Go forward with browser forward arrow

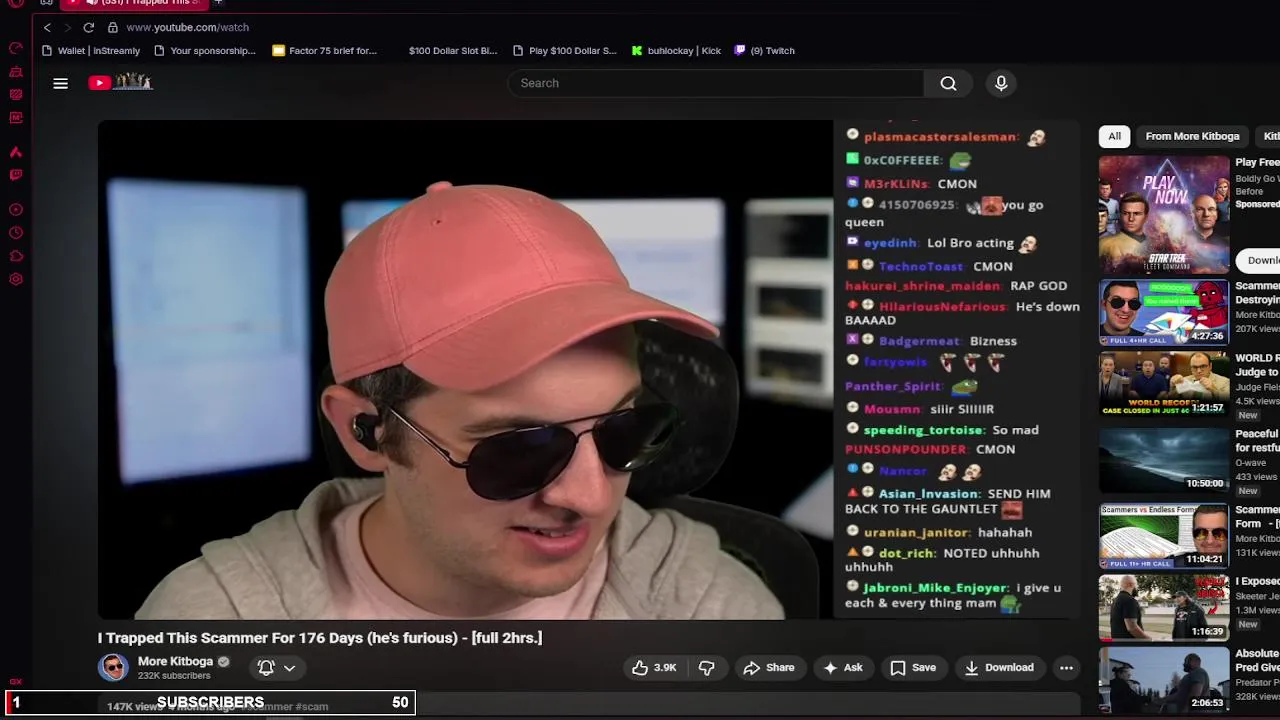tap(67, 27)
